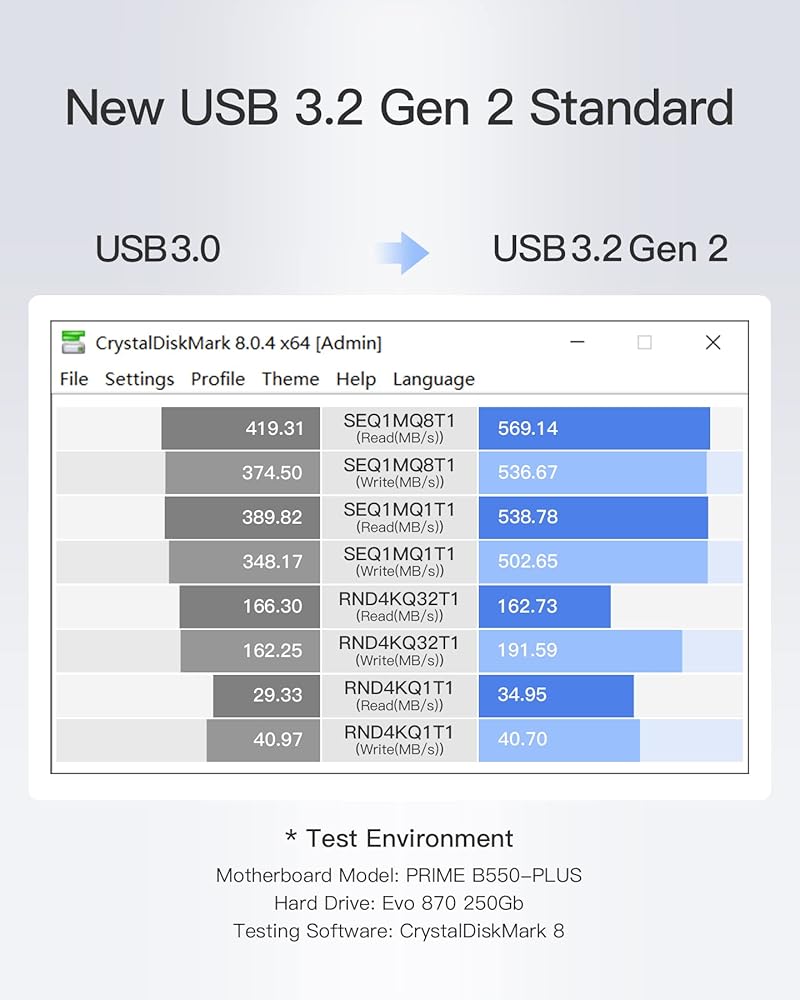
Task: Click the 419.31 USB 3.0 result bar
Action: [241, 428]
